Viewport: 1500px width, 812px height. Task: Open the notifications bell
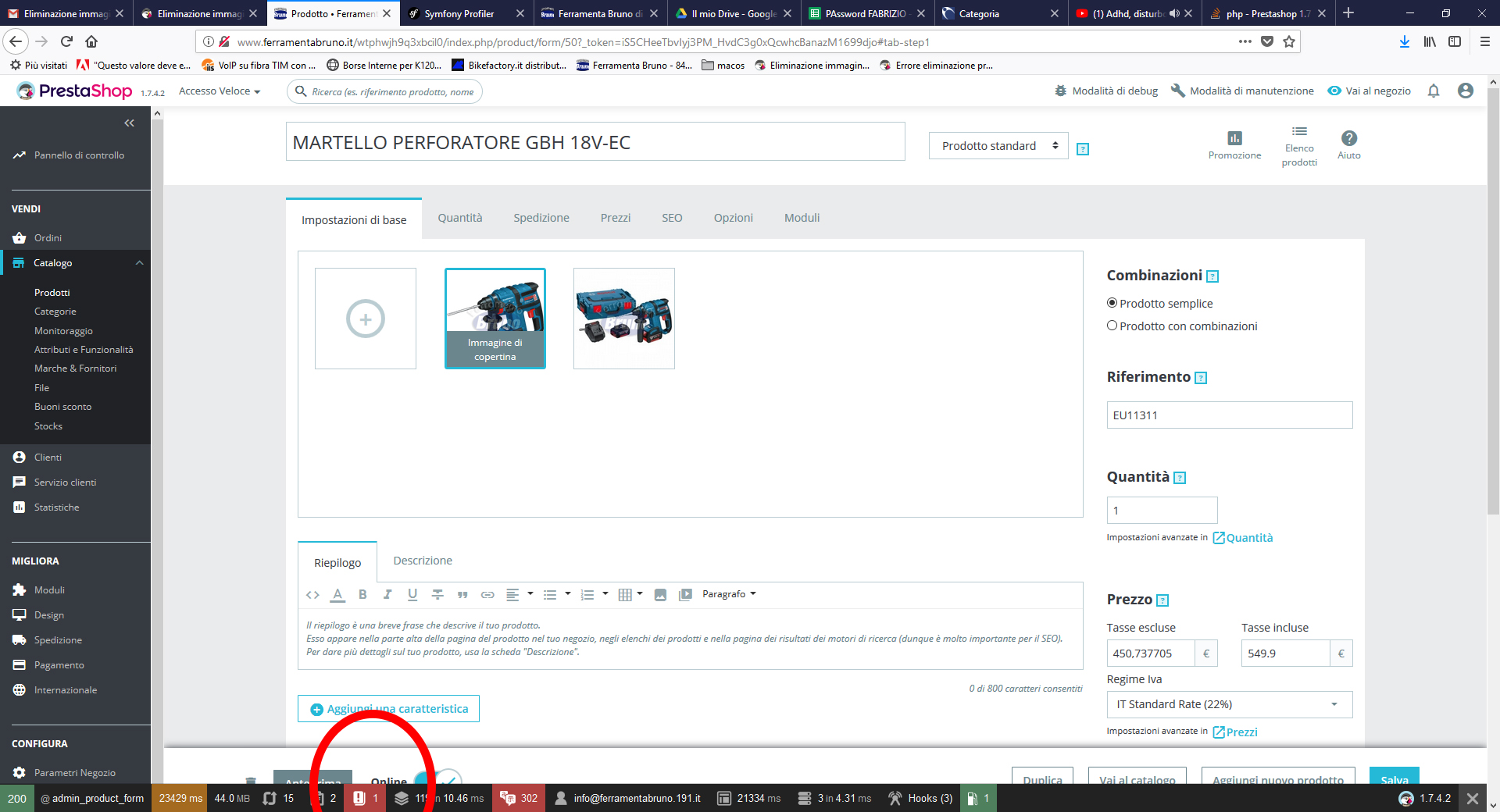[1434, 91]
